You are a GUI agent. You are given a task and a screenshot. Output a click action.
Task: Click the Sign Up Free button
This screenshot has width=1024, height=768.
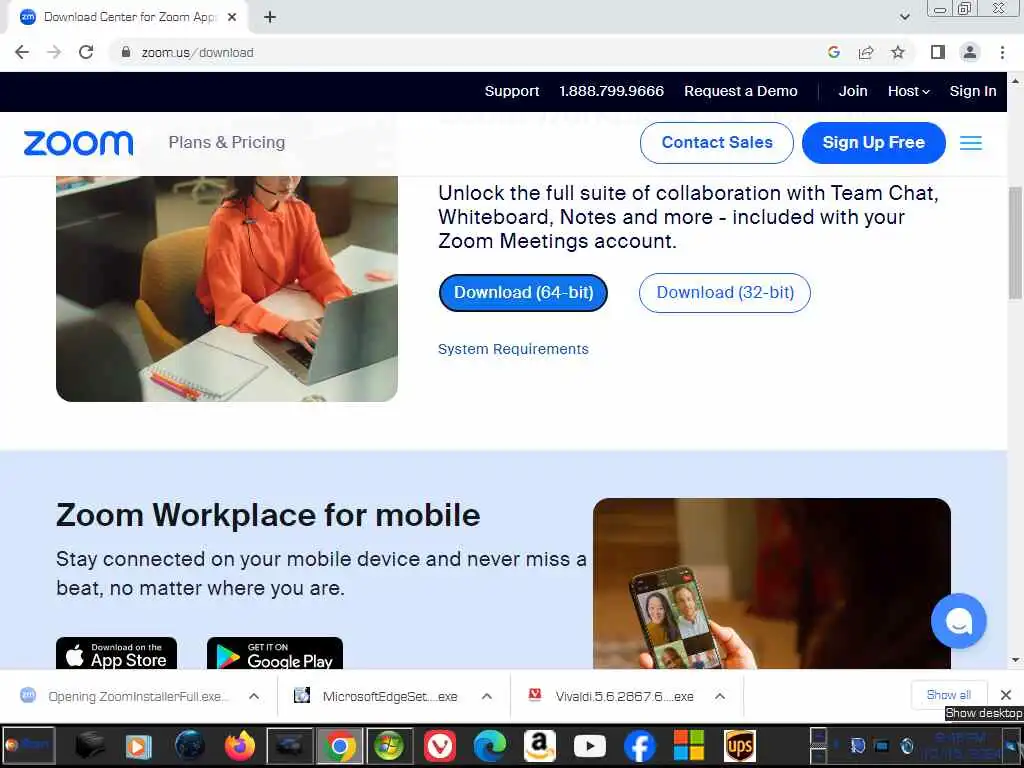coord(873,142)
